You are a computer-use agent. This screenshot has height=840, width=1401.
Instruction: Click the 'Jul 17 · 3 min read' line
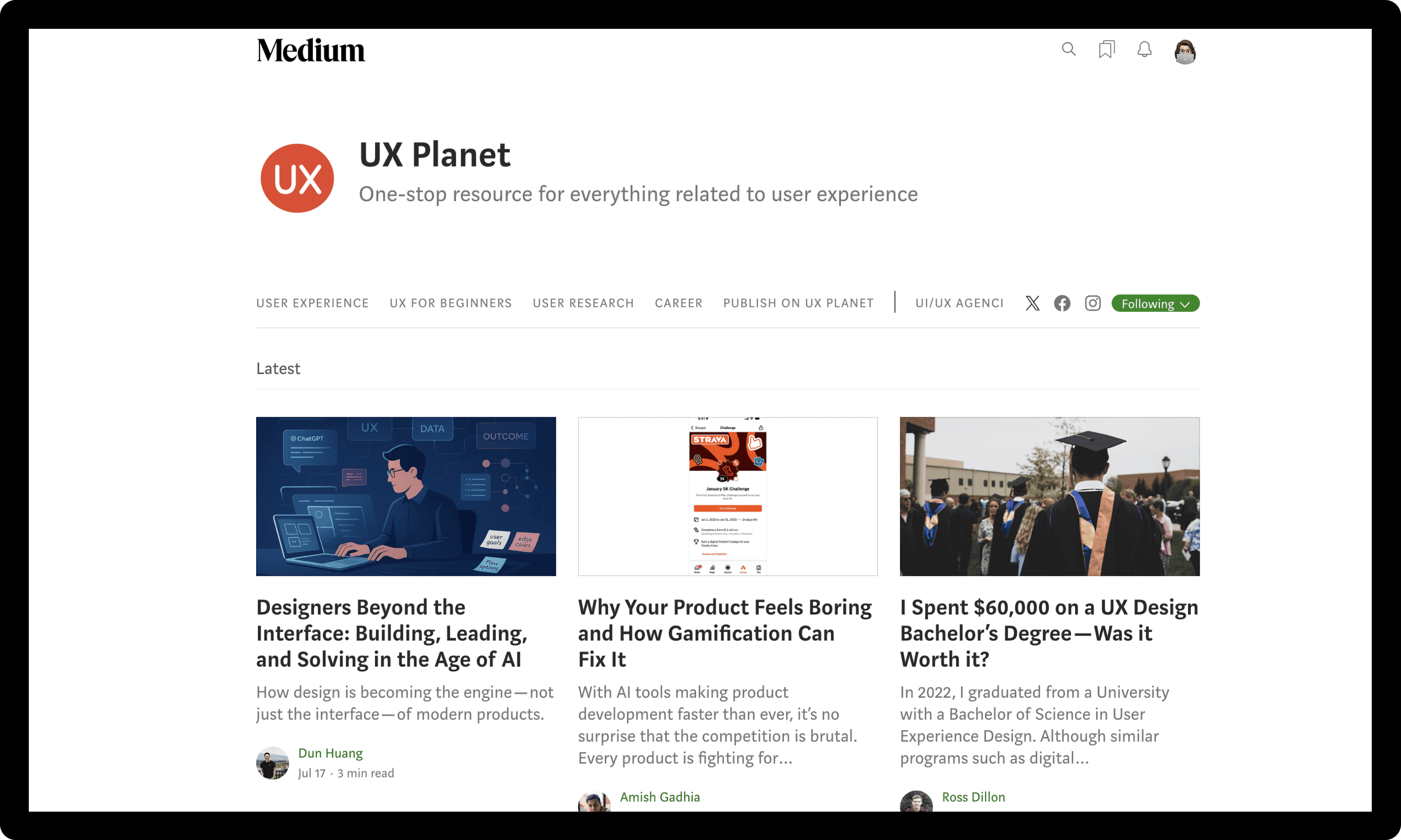346,773
